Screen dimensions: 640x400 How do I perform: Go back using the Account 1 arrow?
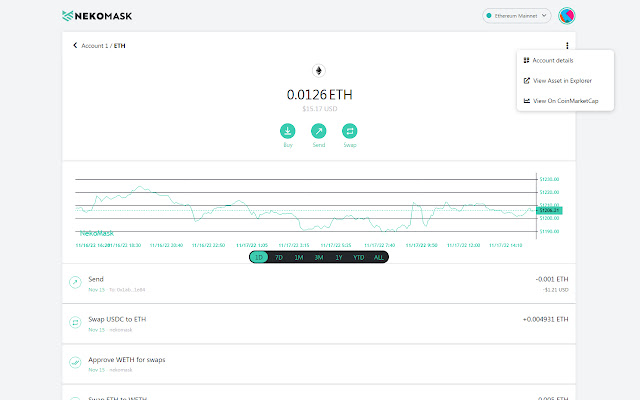point(75,46)
